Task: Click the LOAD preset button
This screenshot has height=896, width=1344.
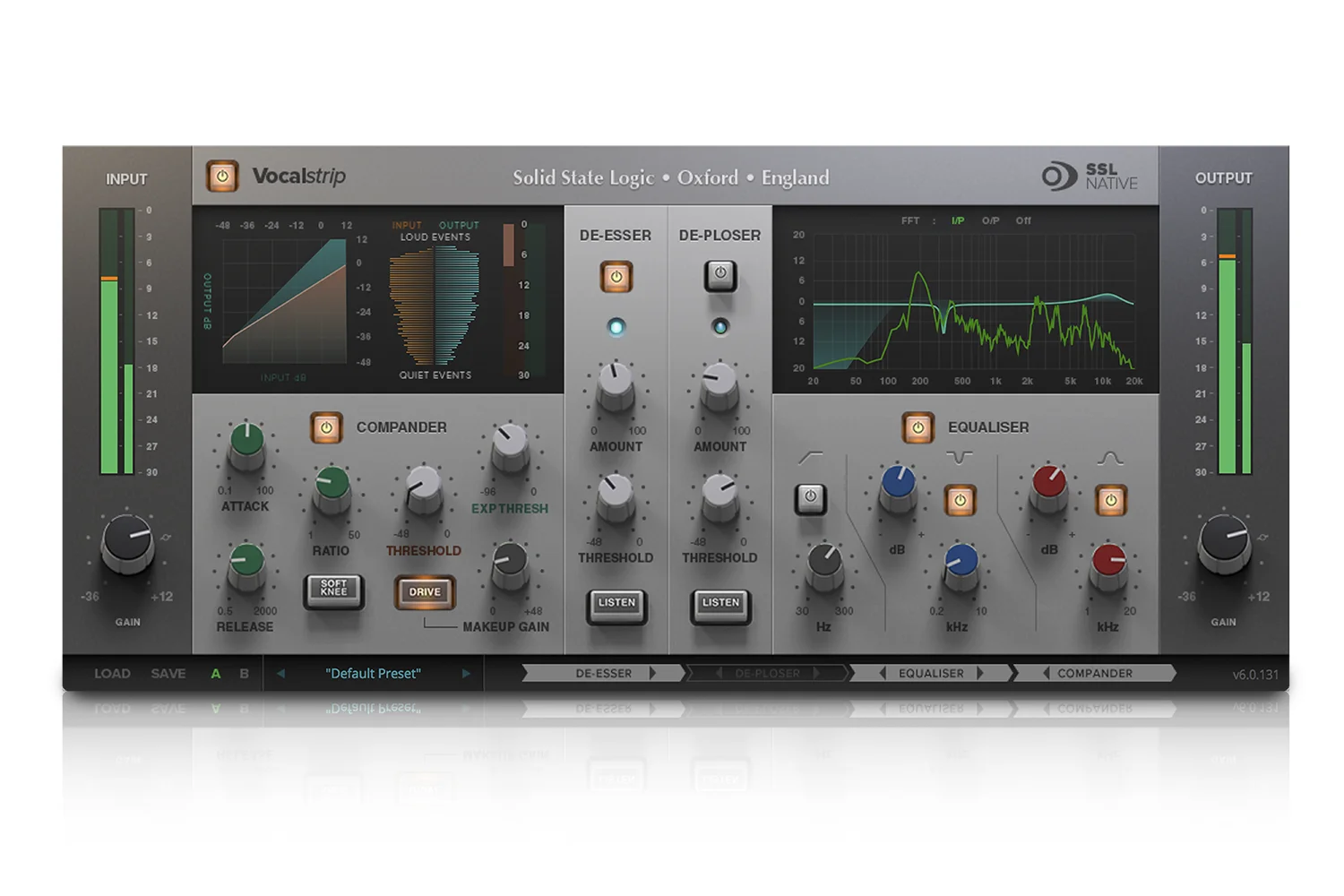Action: [112, 673]
